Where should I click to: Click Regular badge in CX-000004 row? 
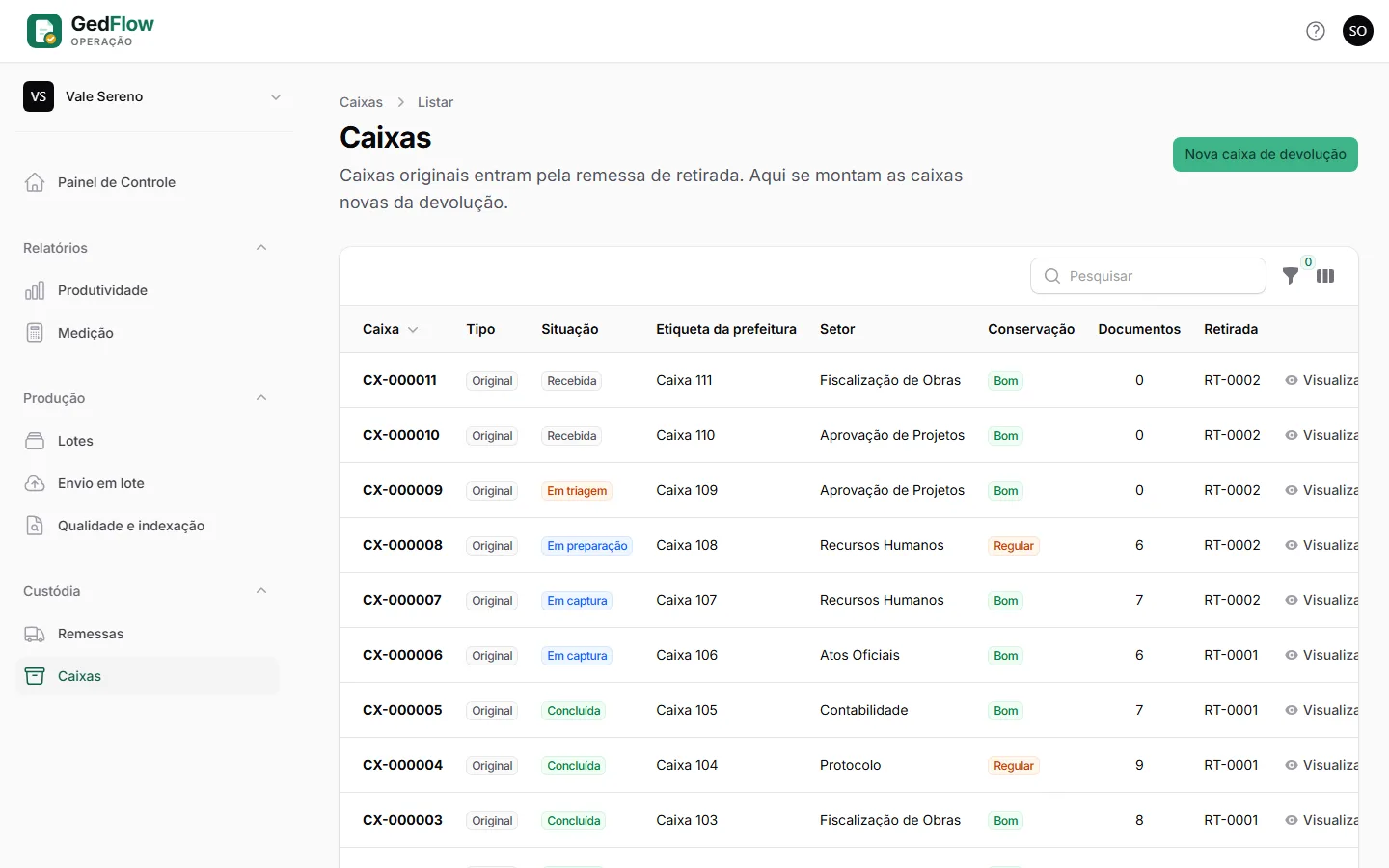pyautogui.click(x=1014, y=766)
